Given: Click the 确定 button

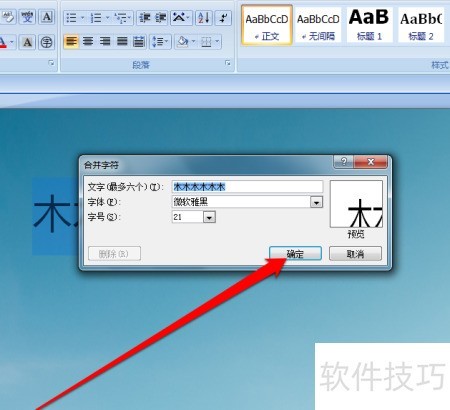Looking at the screenshot, I should pos(295,254).
